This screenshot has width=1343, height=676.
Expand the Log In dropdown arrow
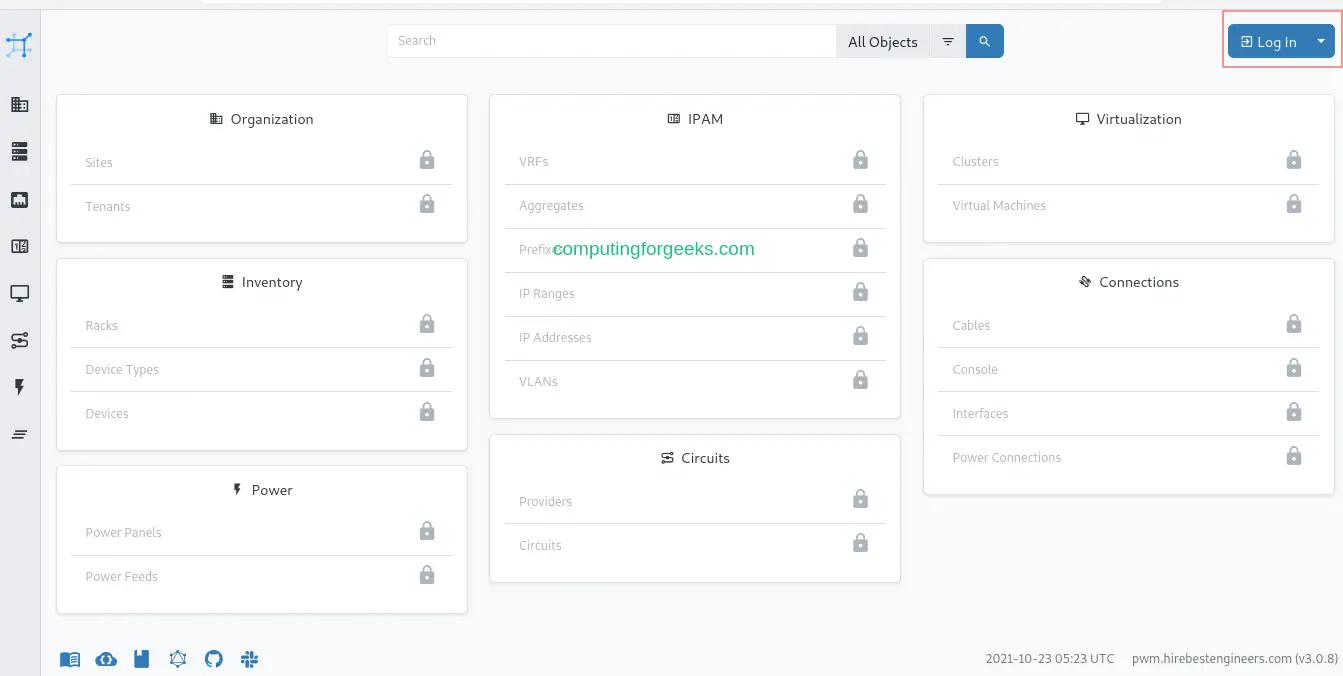pos(1321,41)
